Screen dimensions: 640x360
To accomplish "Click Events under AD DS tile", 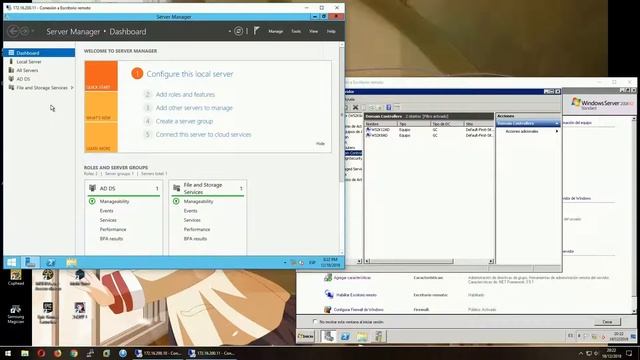I will pos(107,211).
